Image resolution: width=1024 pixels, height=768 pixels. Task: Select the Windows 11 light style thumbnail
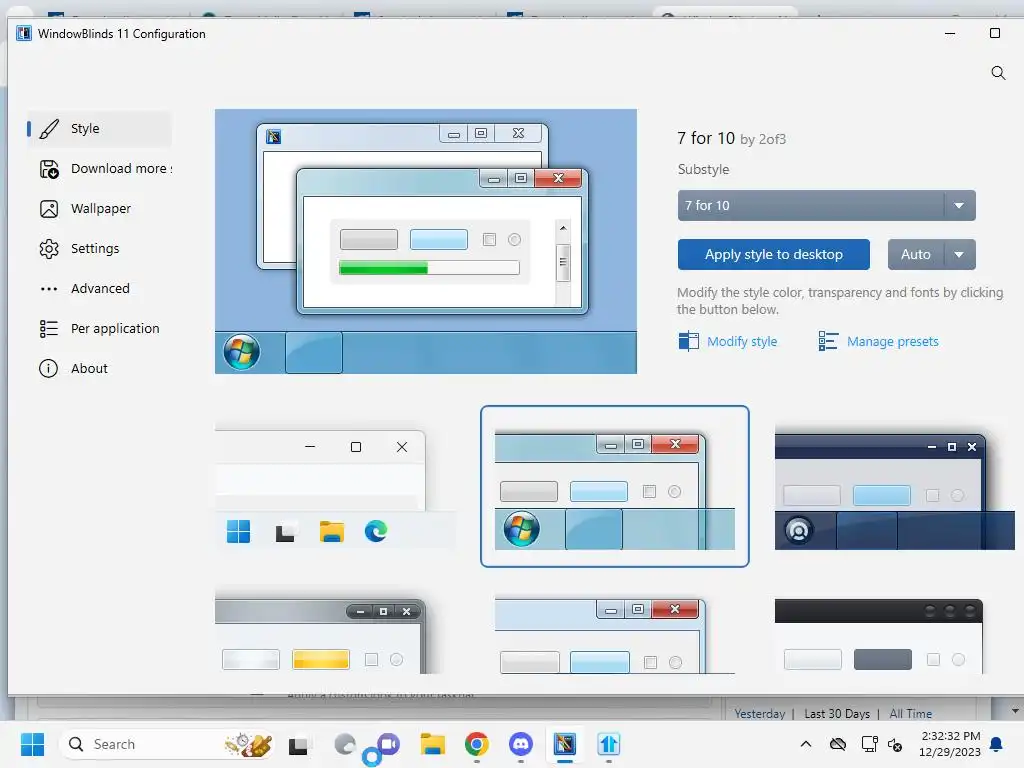point(335,487)
